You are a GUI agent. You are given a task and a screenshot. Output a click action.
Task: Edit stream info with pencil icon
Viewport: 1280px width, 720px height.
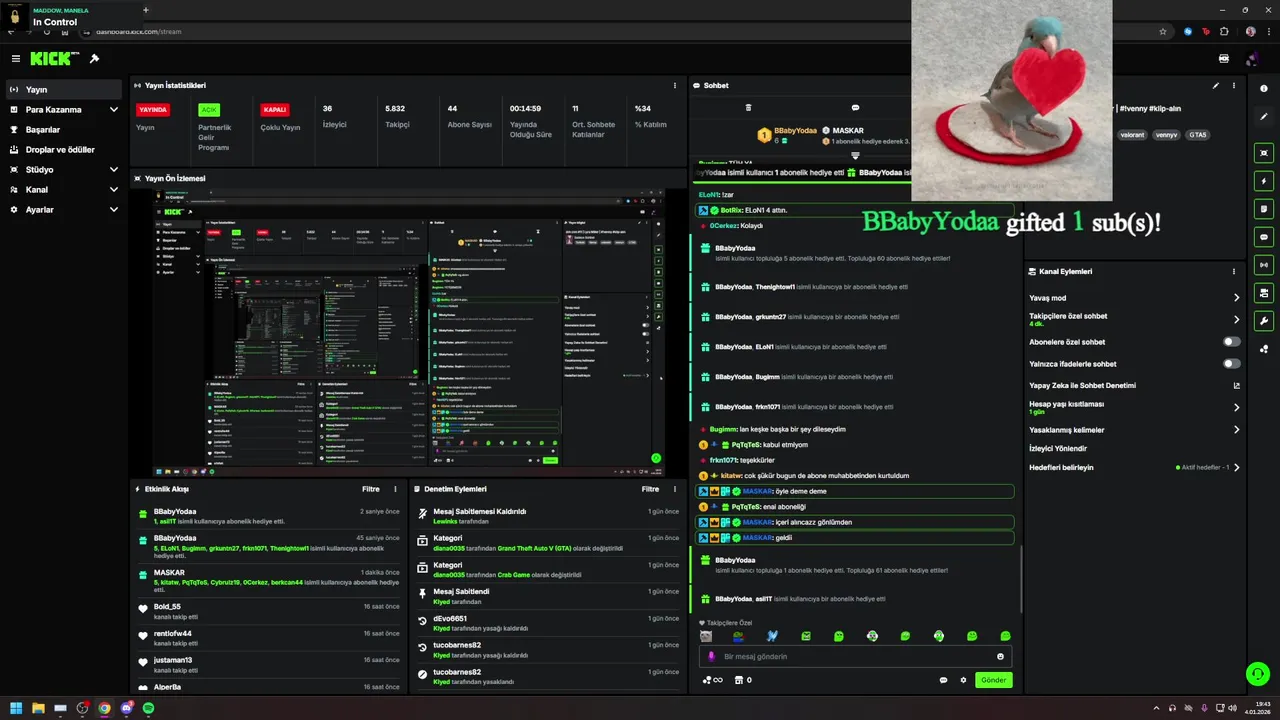point(1216,86)
